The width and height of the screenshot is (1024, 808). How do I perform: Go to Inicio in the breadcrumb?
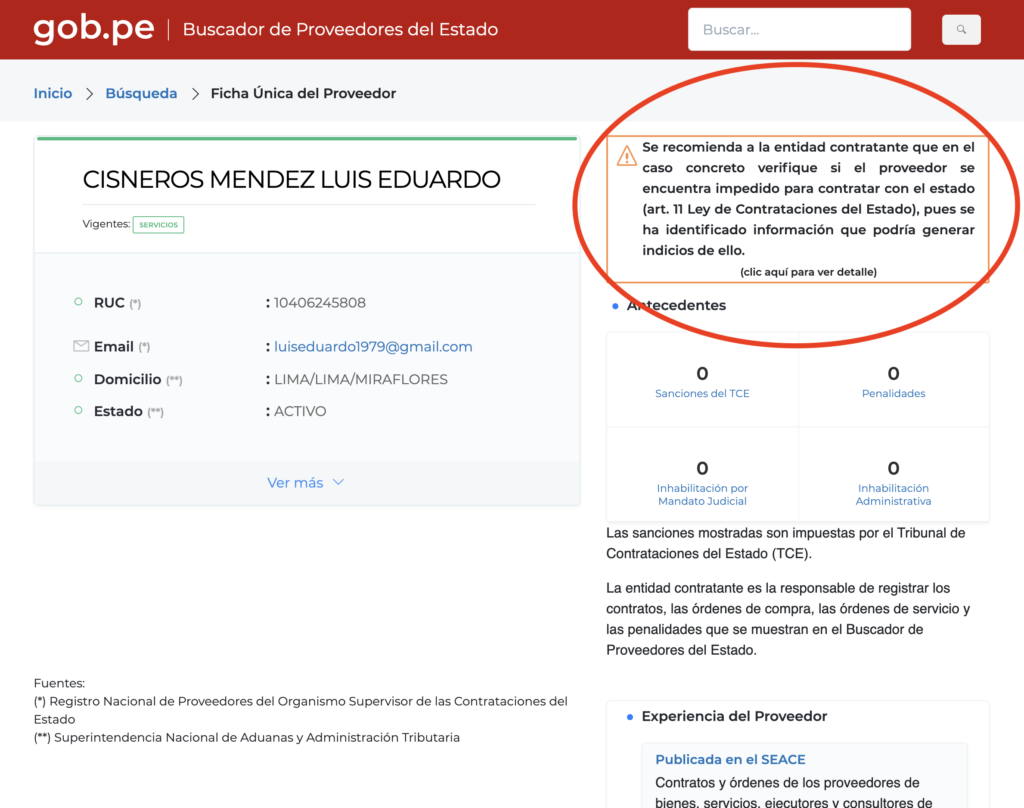(x=53, y=93)
